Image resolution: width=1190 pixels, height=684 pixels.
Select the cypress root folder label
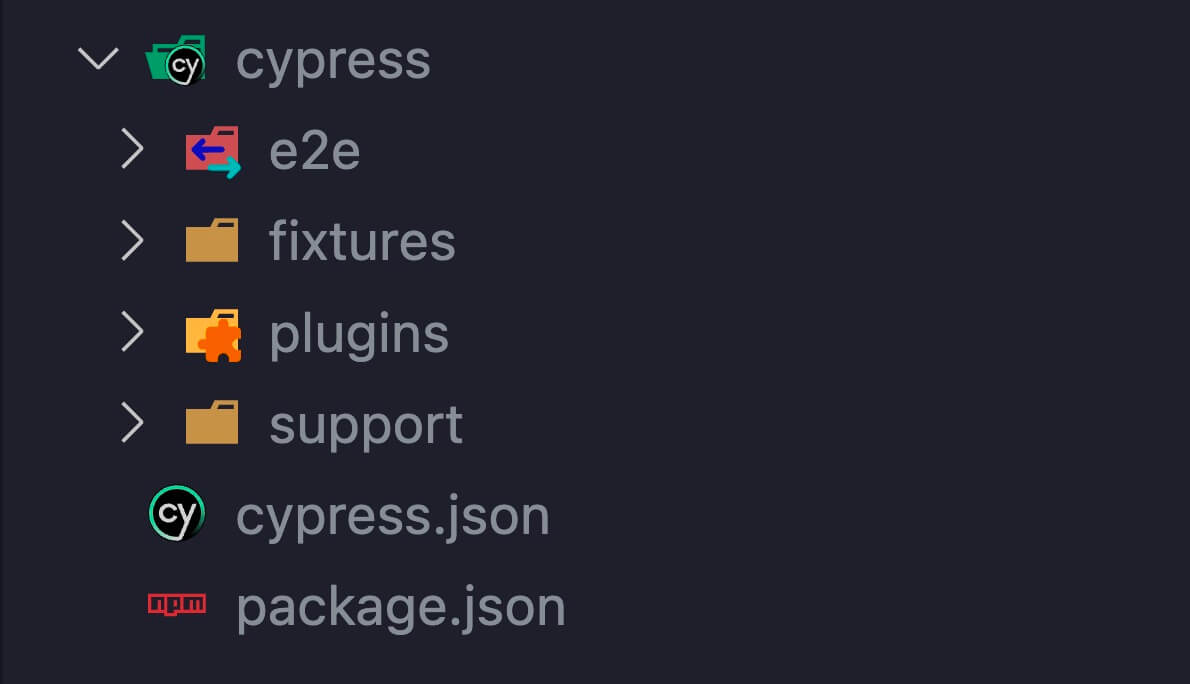coord(333,59)
